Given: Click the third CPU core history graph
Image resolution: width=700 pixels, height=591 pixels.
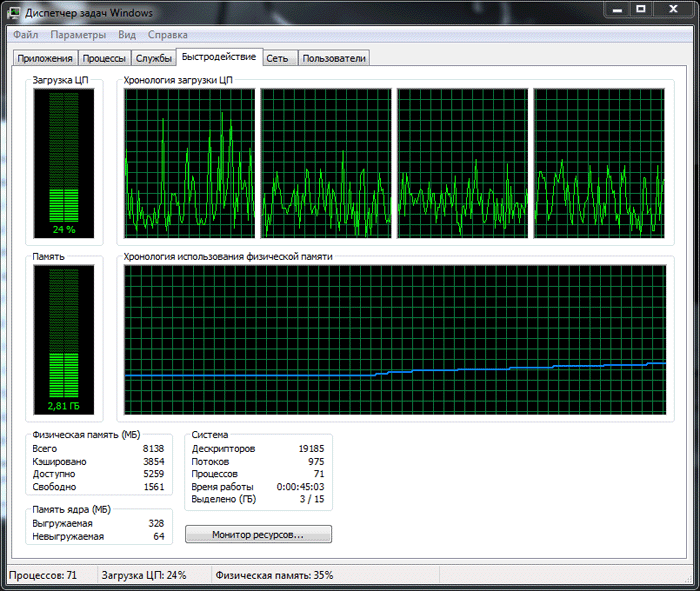Looking at the screenshot, I should [x=462, y=163].
